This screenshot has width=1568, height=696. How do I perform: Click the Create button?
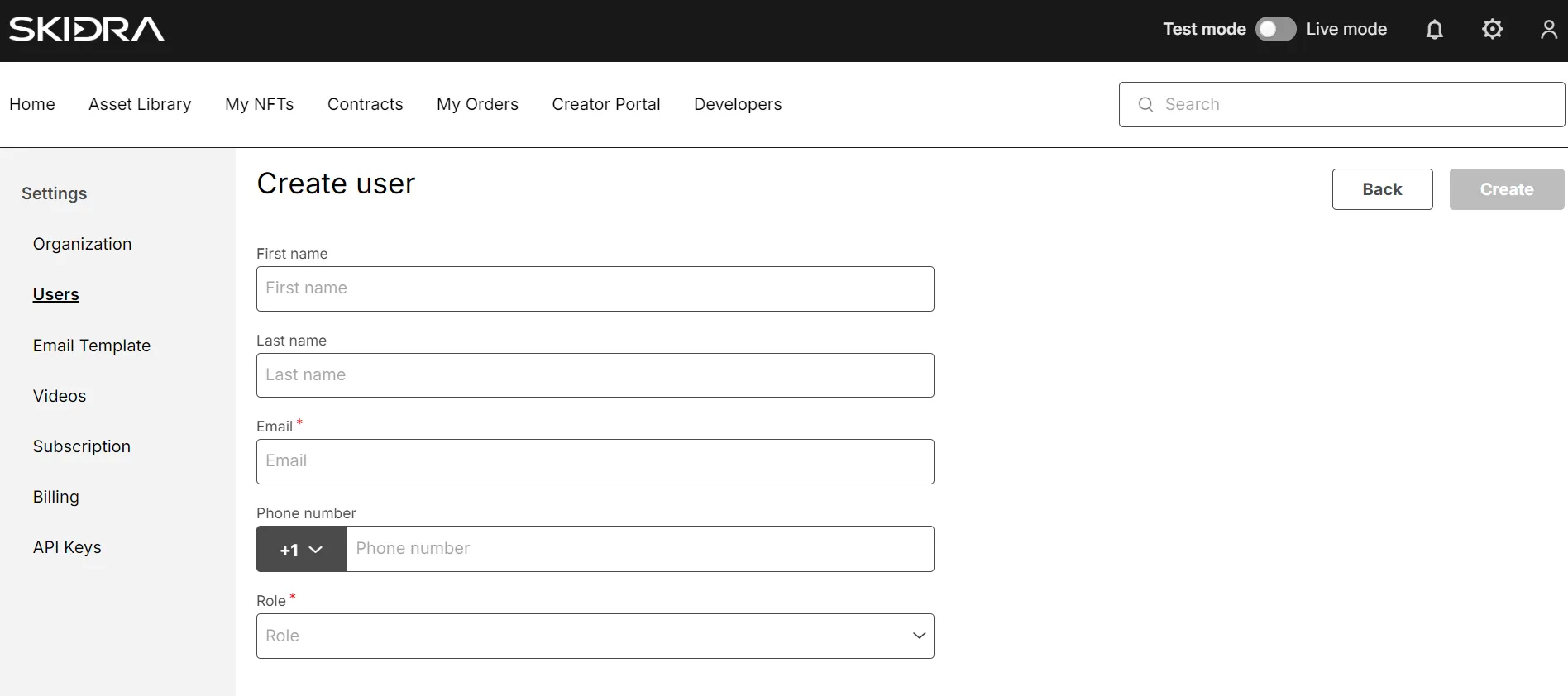click(x=1507, y=189)
